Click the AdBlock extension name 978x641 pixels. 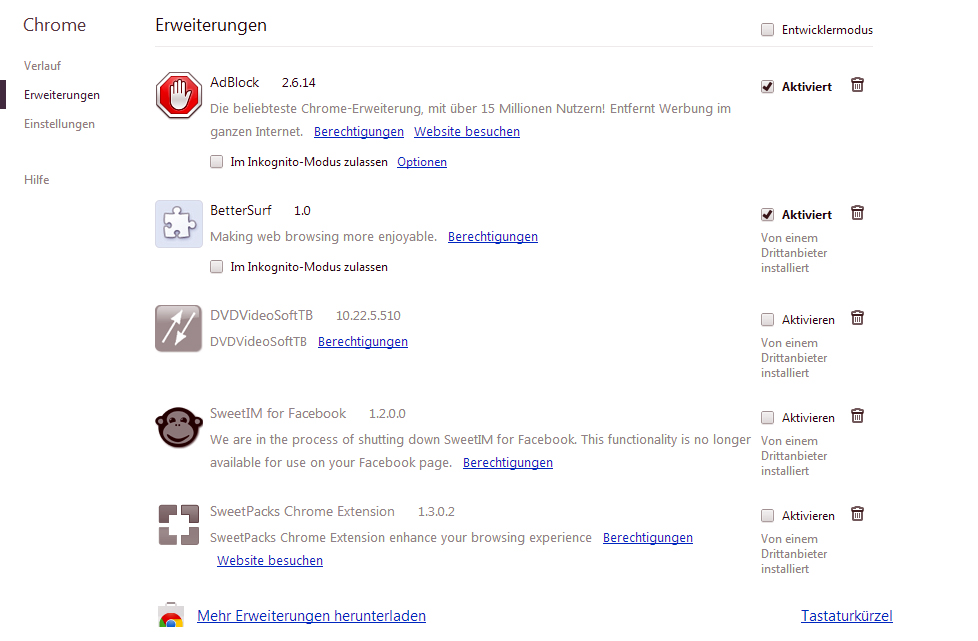pos(235,82)
